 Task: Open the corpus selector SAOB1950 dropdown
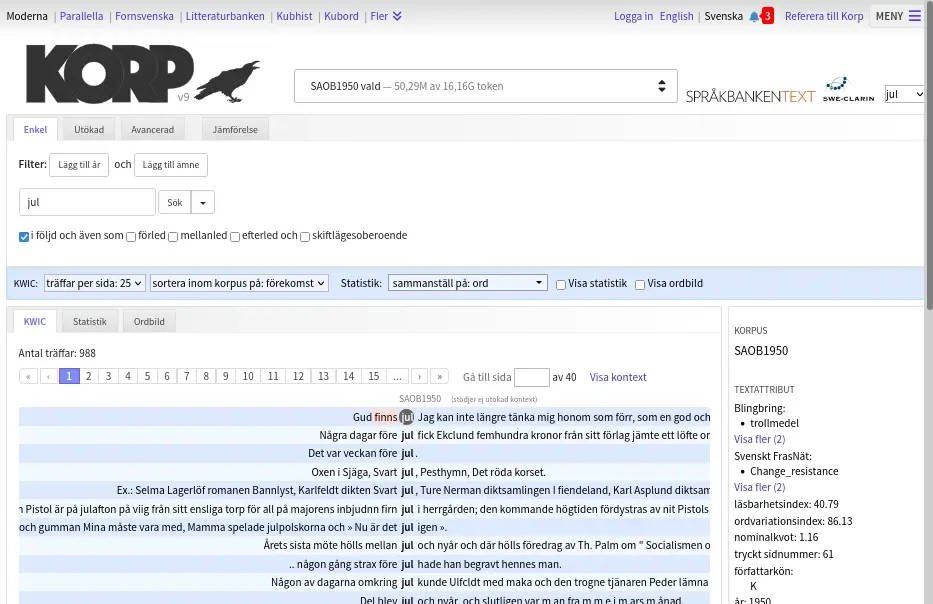point(485,86)
